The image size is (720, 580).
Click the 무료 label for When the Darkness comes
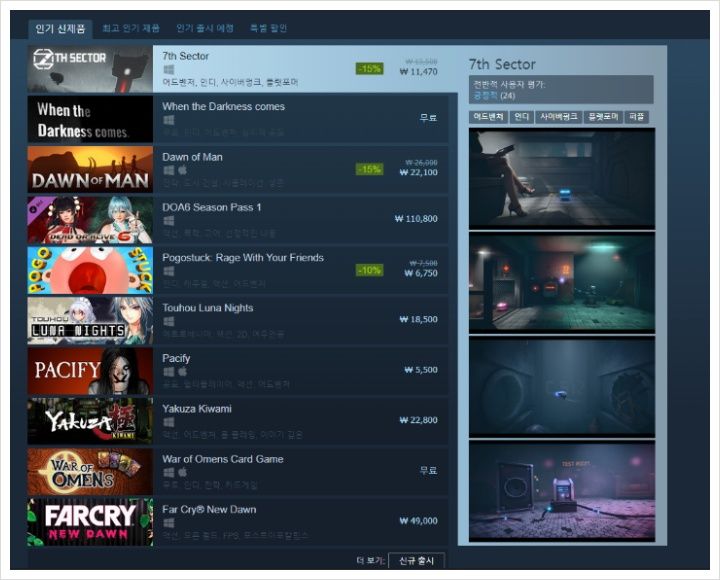(x=428, y=118)
